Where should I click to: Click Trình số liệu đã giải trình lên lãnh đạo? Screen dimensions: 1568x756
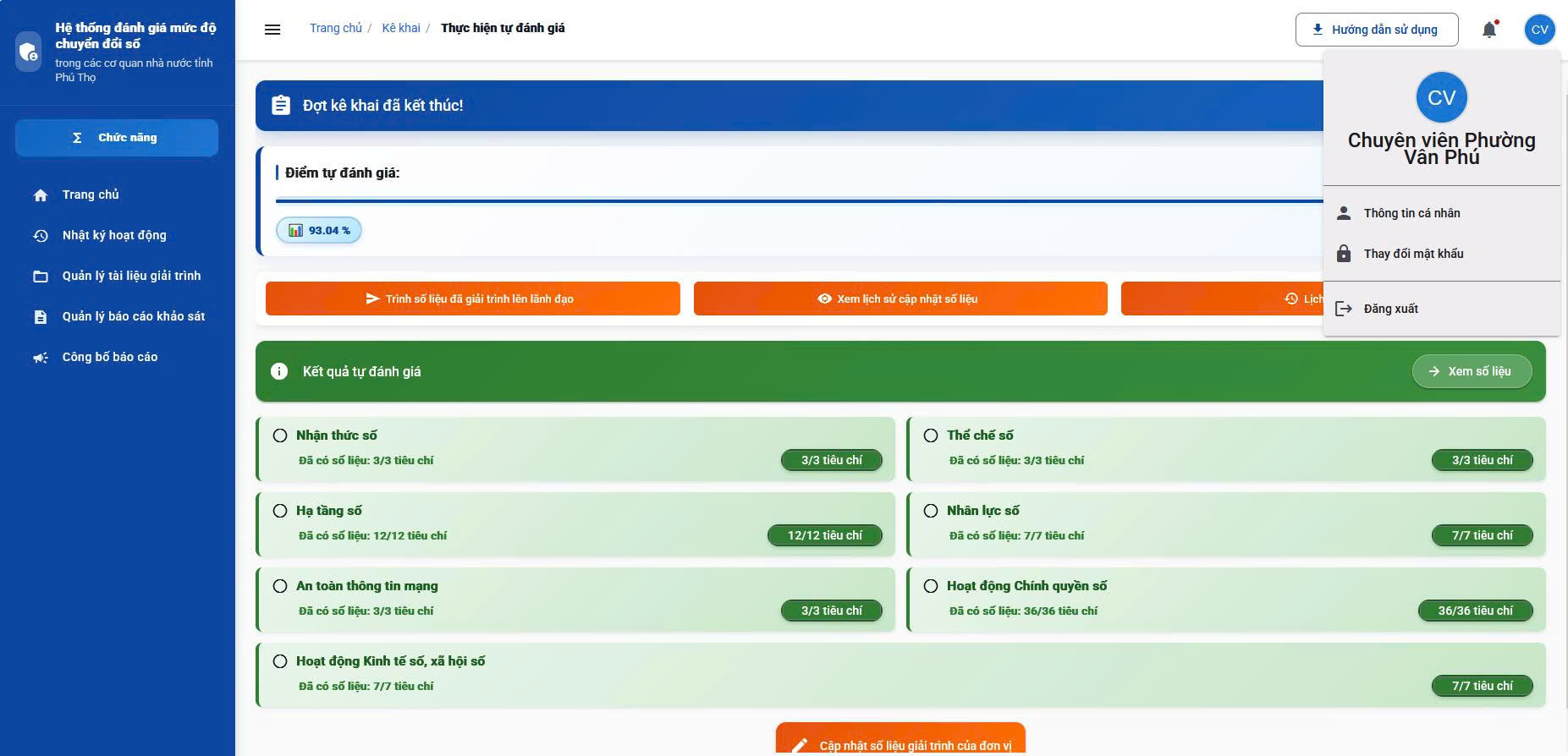[472, 299]
